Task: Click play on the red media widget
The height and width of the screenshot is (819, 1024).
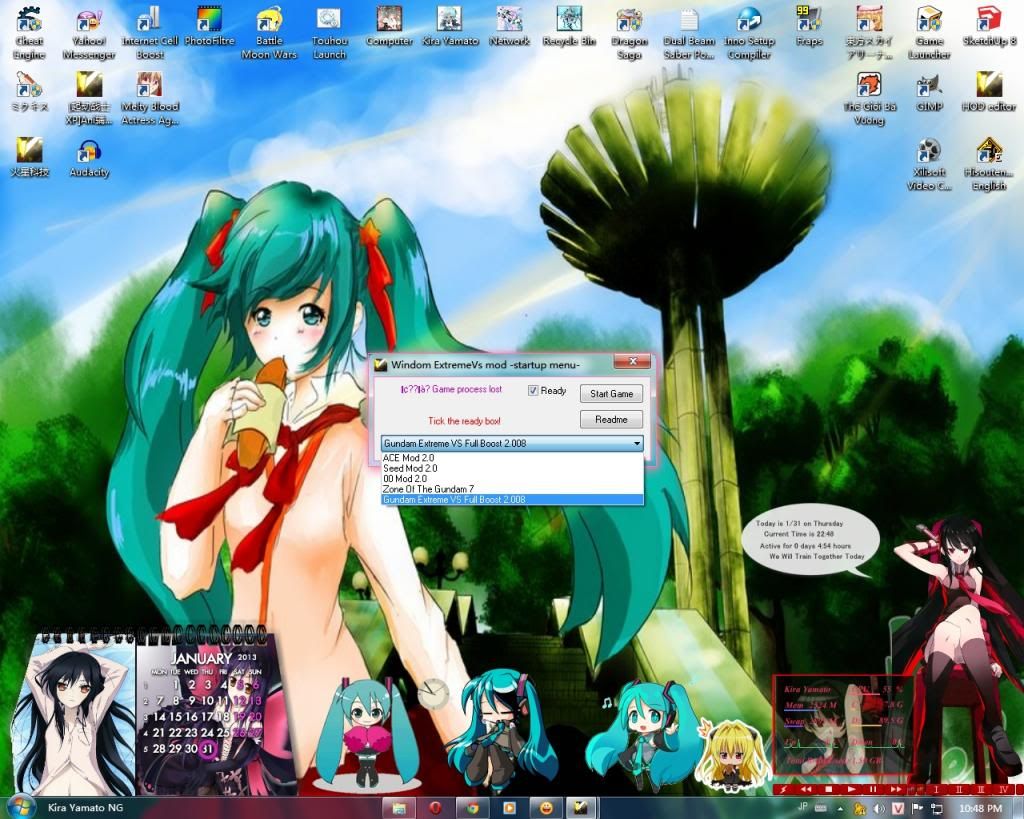Action: click(851, 789)
